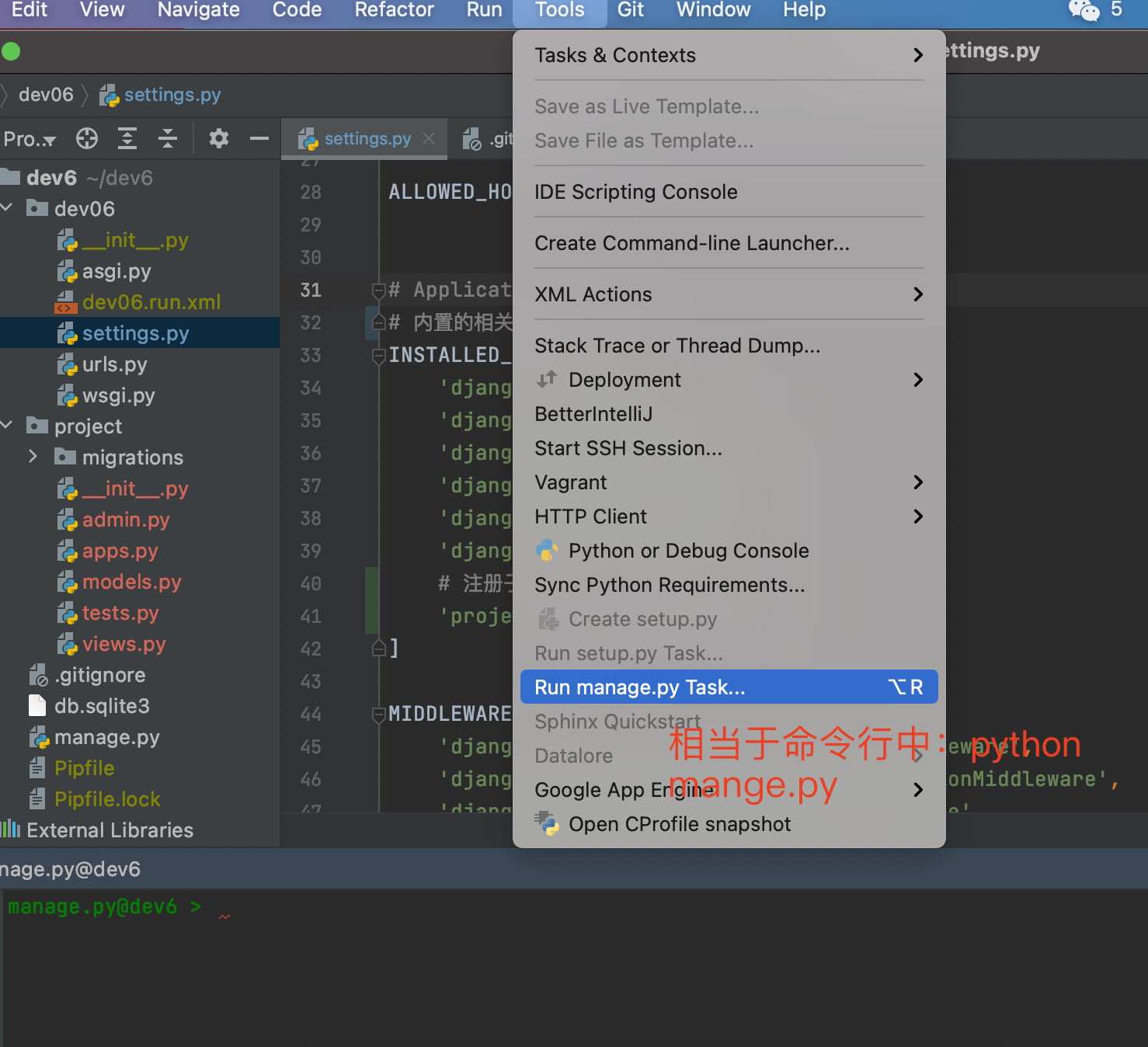Click the locate-in-project crosshair icon
Image resolution: width=1148 pixels, height=1047 pixels.
pos(87,139)
